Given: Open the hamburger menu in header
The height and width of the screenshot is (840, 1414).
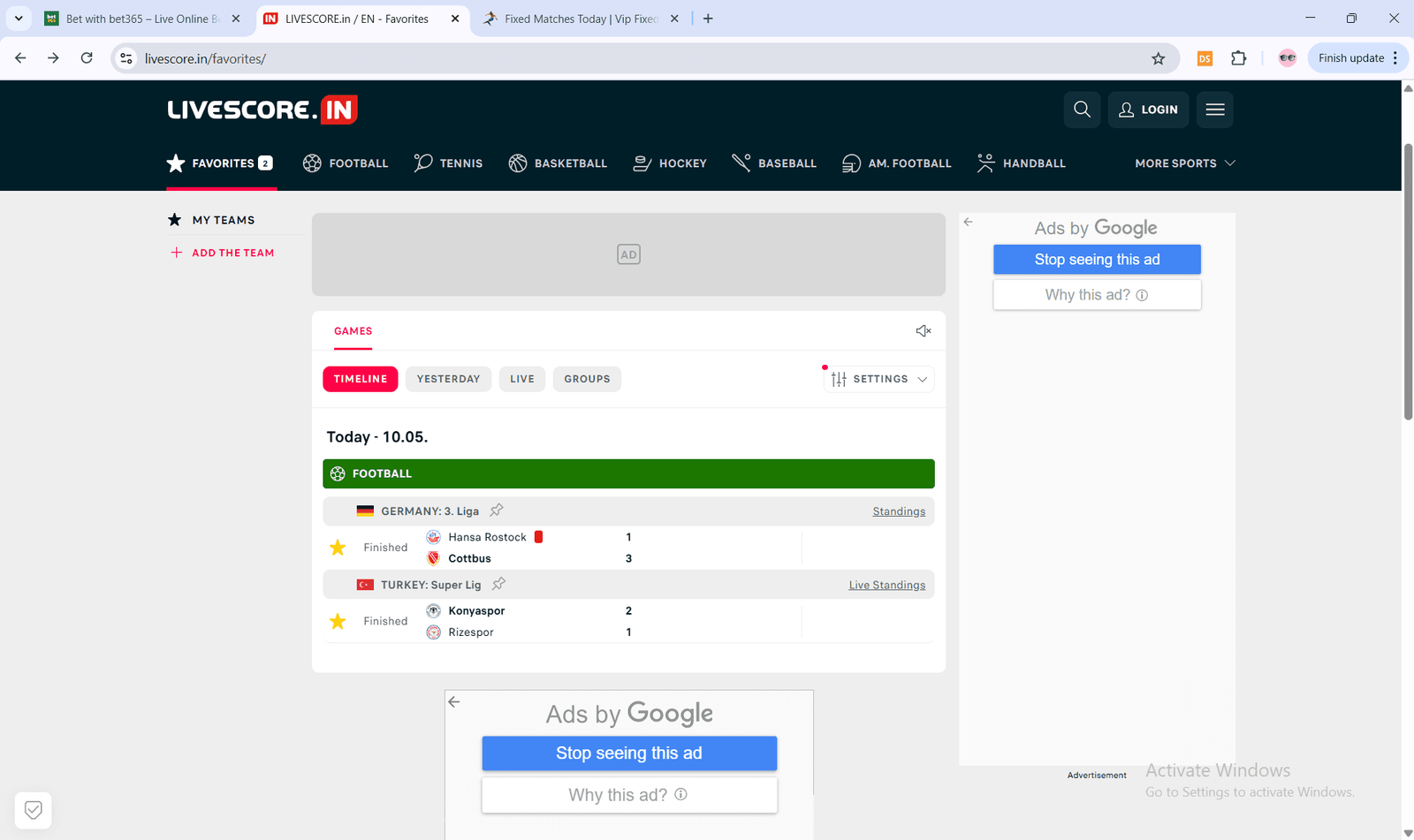Looking at the screenshot, I should [1214, 110].
